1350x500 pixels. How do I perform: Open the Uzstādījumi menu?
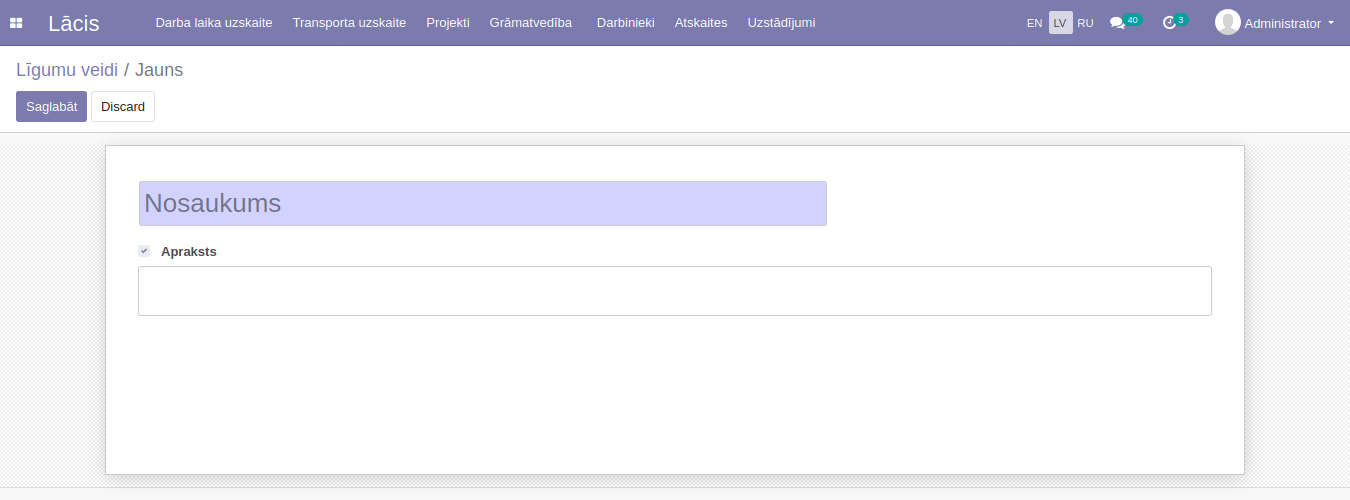[x=781, y=23]
